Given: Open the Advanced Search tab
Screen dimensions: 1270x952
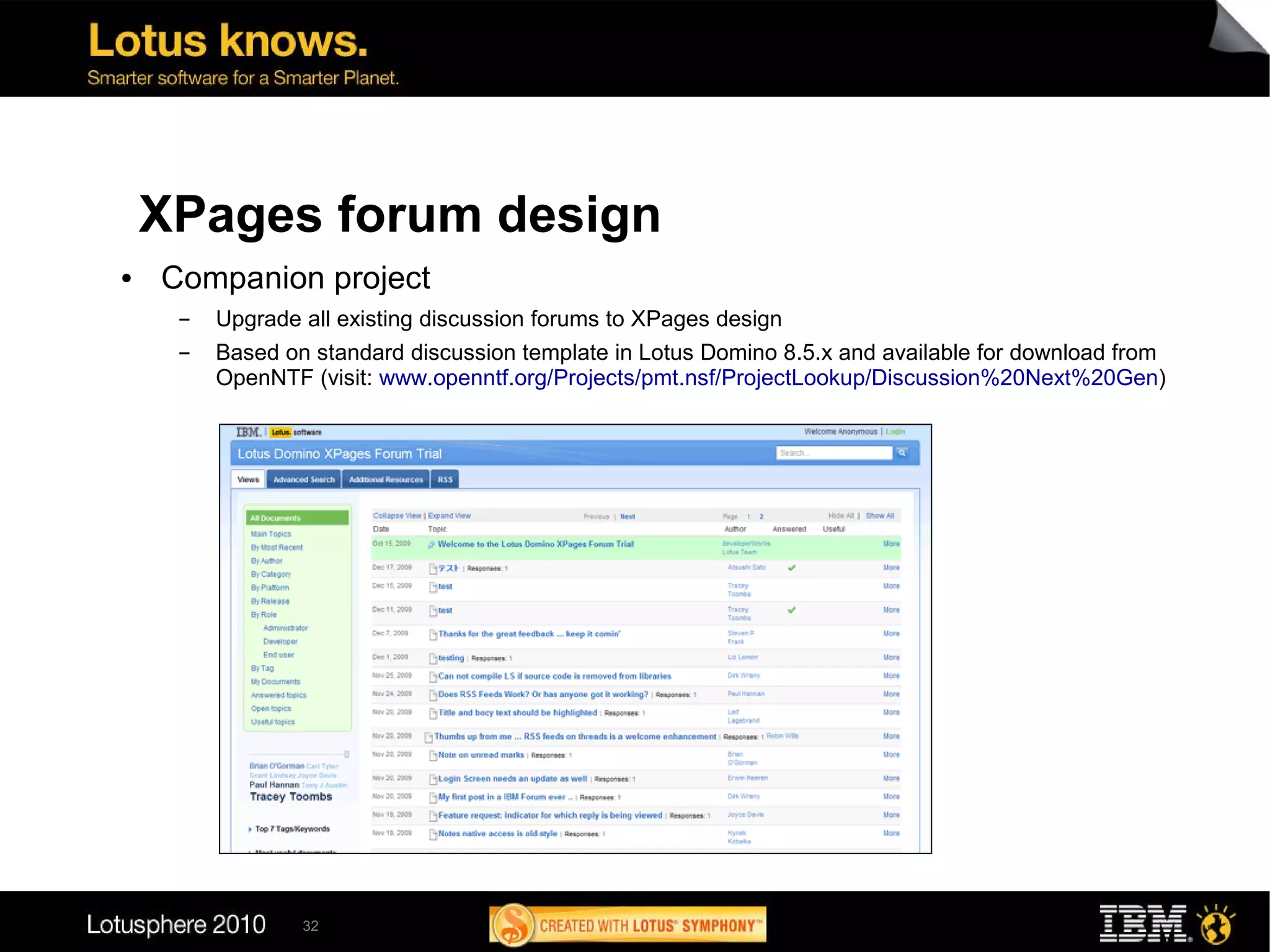Looking at the screenshot, I should pos(304,479).
